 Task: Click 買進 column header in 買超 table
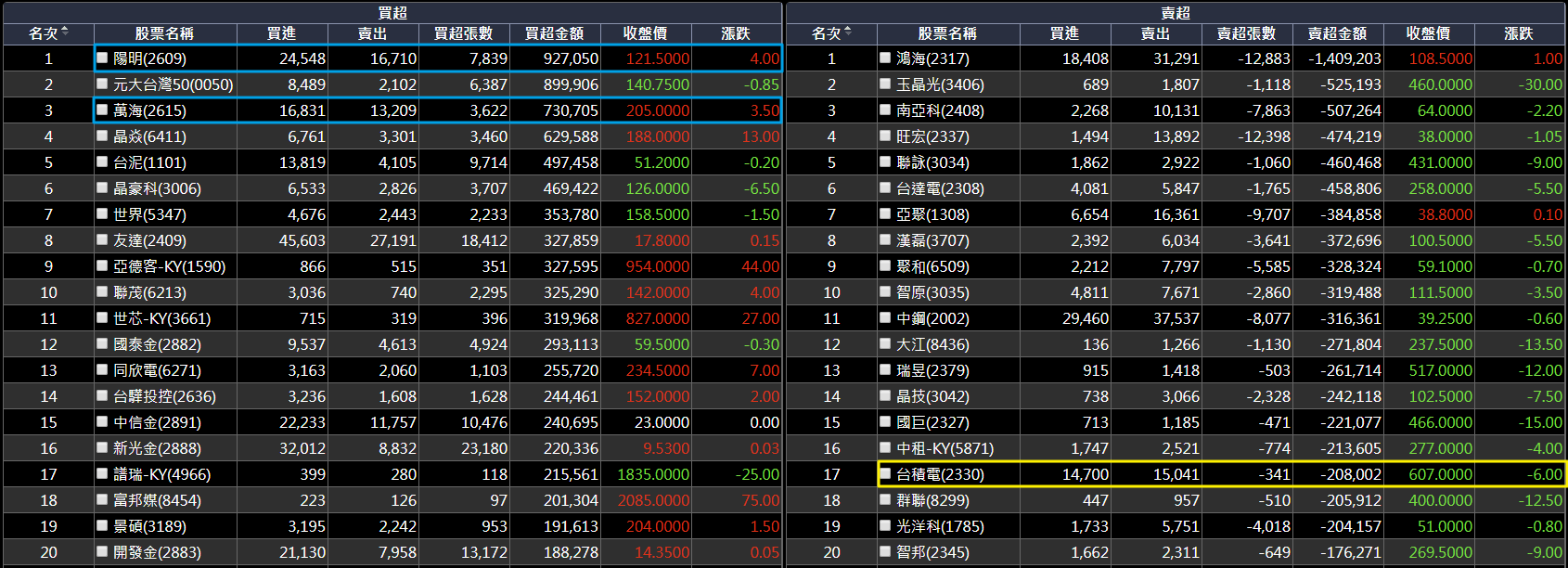pyautogui.click(x=282, y=33)
